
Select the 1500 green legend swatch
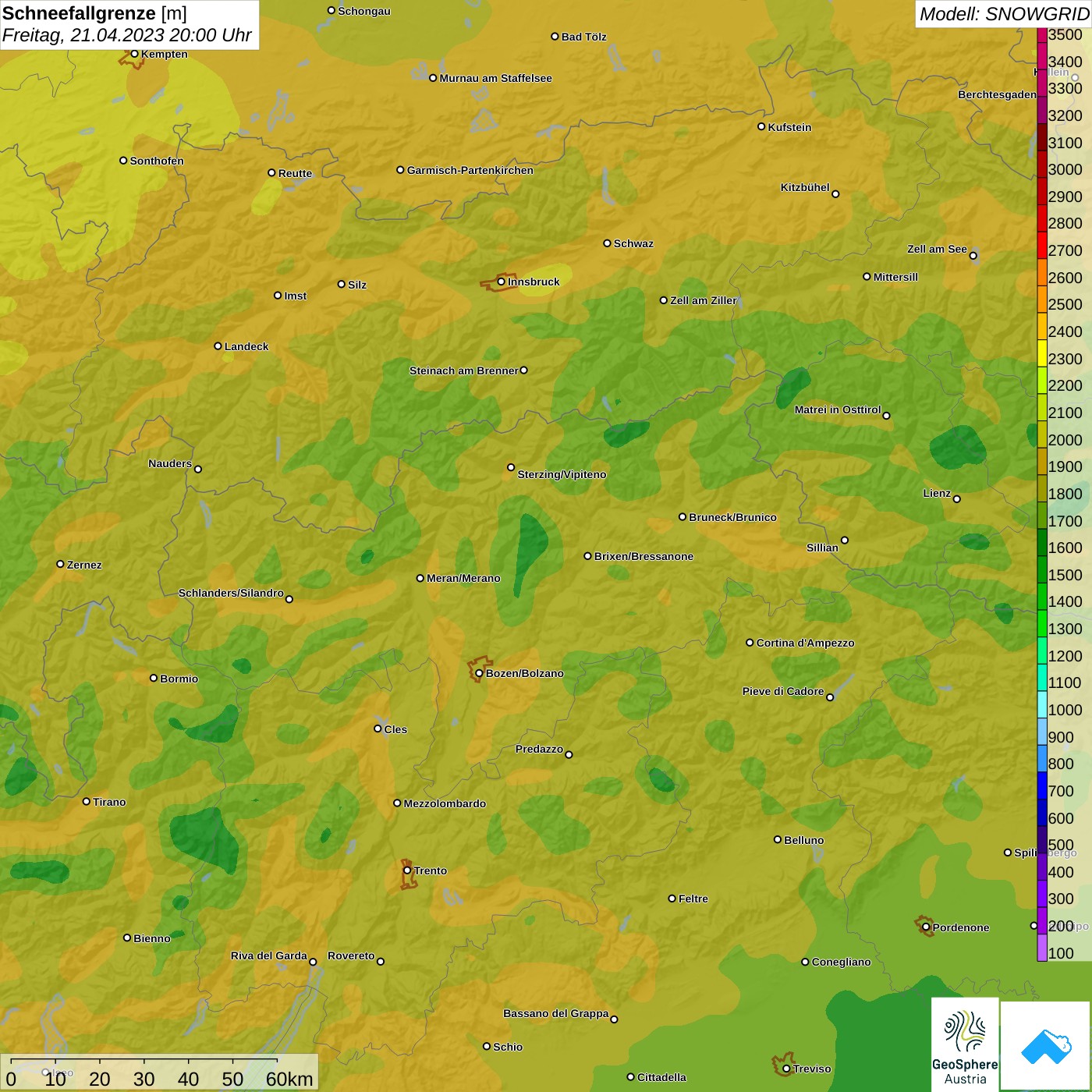(x=1042, y=569)
